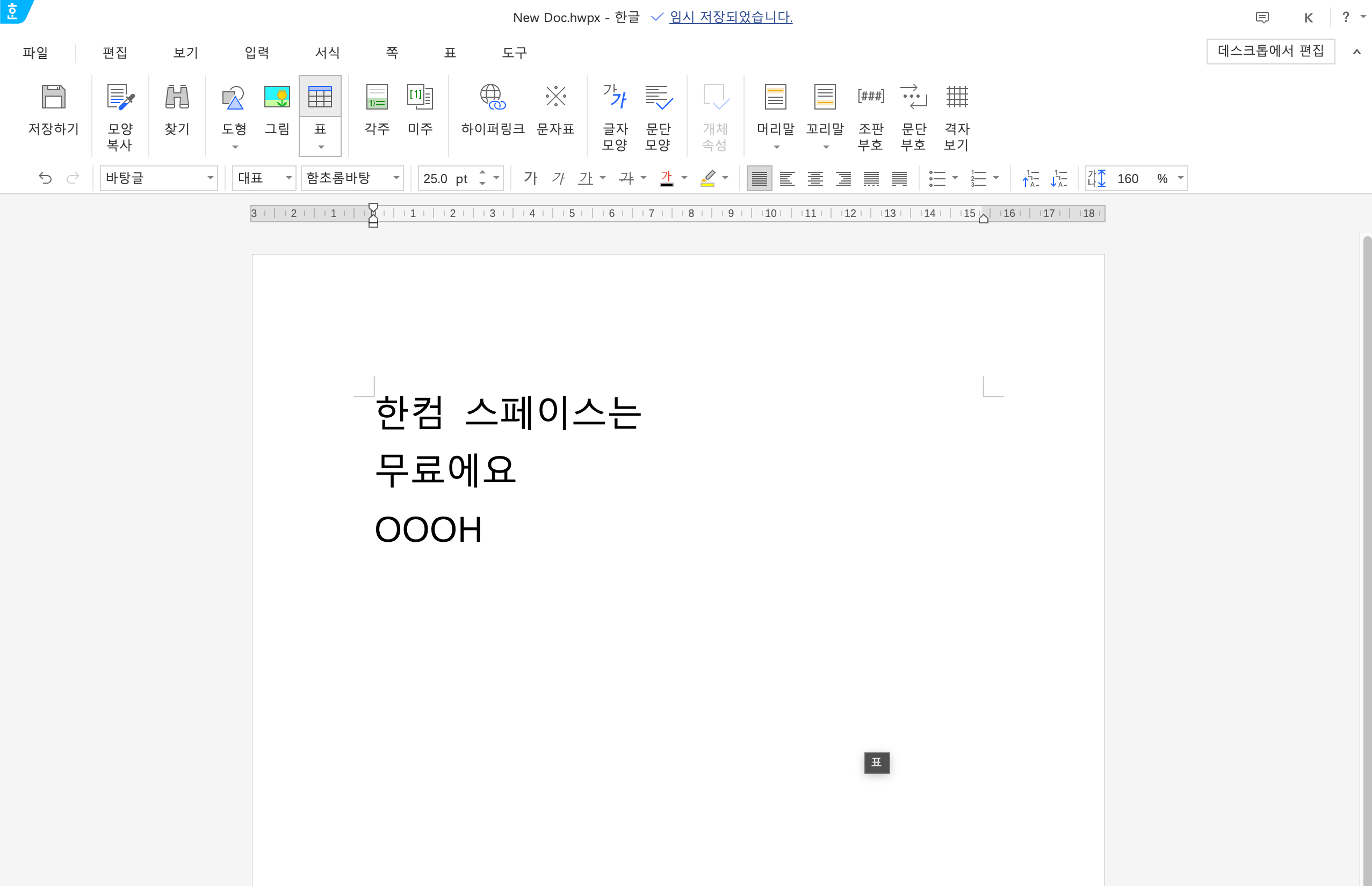Viewport: 1372px width, 886px height.
Task: Enable center text alignment
Action: [815, 179]
